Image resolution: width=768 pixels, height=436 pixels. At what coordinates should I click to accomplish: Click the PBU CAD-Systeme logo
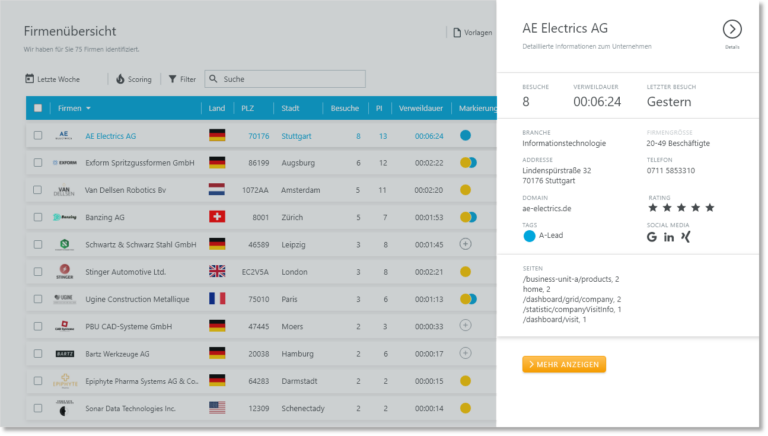pos(64,326)
